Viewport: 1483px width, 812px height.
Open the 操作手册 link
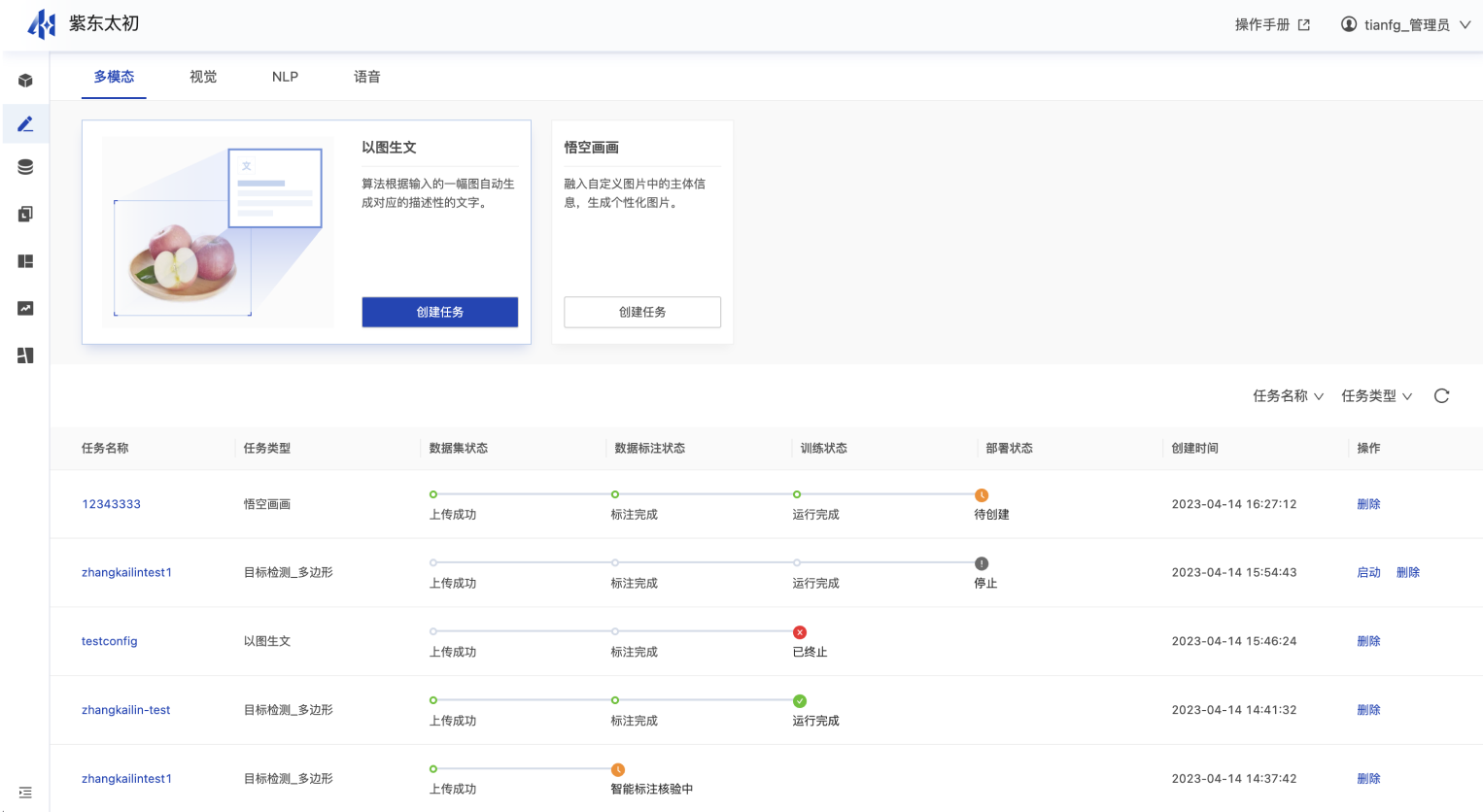pos(1262,25)
